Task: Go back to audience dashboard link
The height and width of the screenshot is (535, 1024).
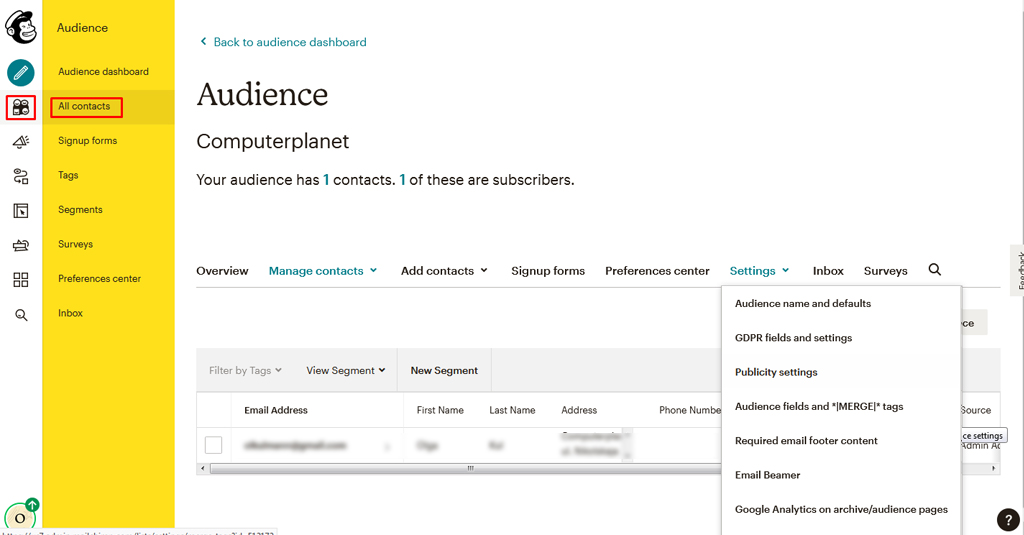Action: pos(289,42)
